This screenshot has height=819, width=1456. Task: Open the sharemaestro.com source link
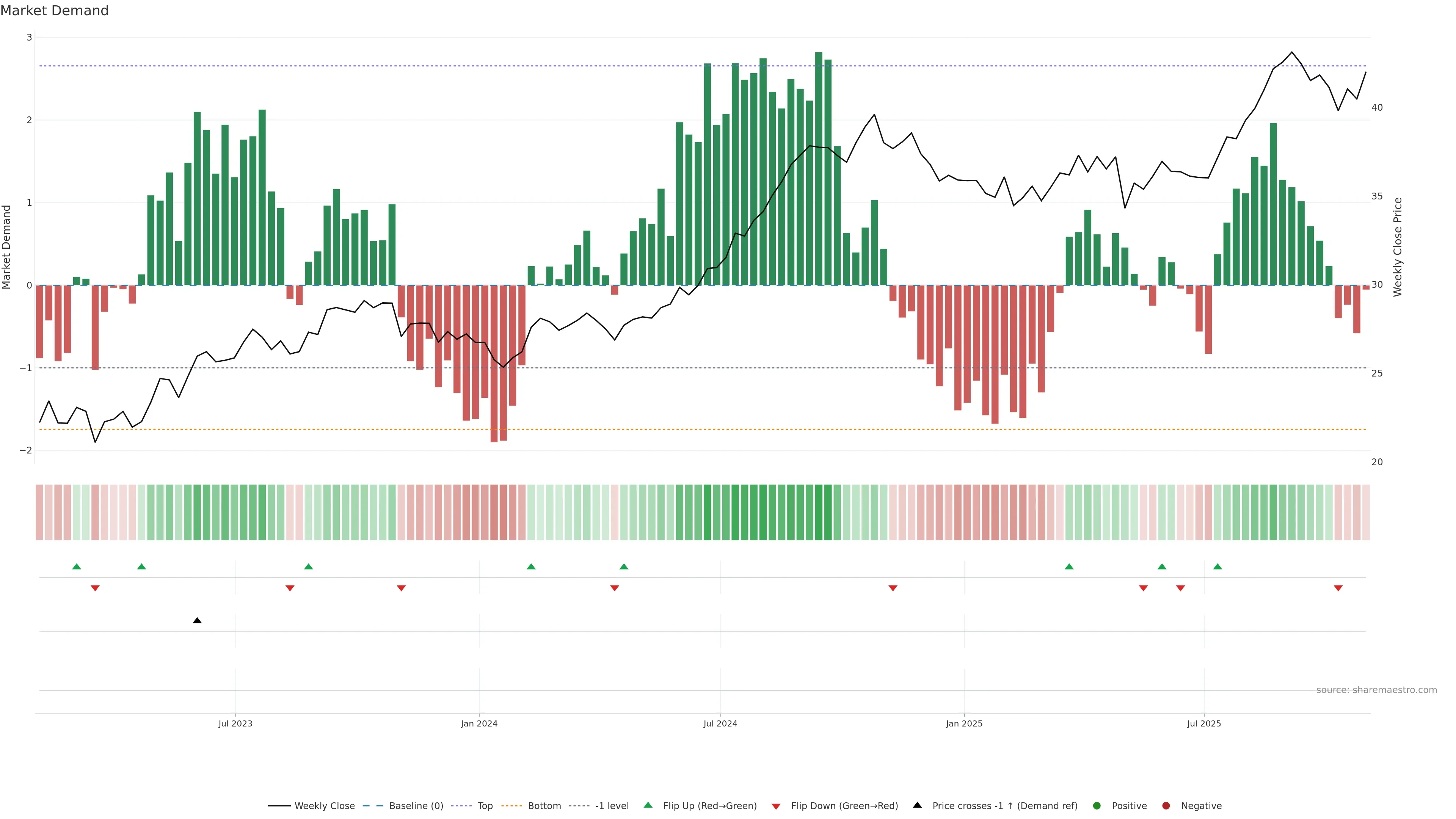pyautogui.click(x=1376, y=690)
